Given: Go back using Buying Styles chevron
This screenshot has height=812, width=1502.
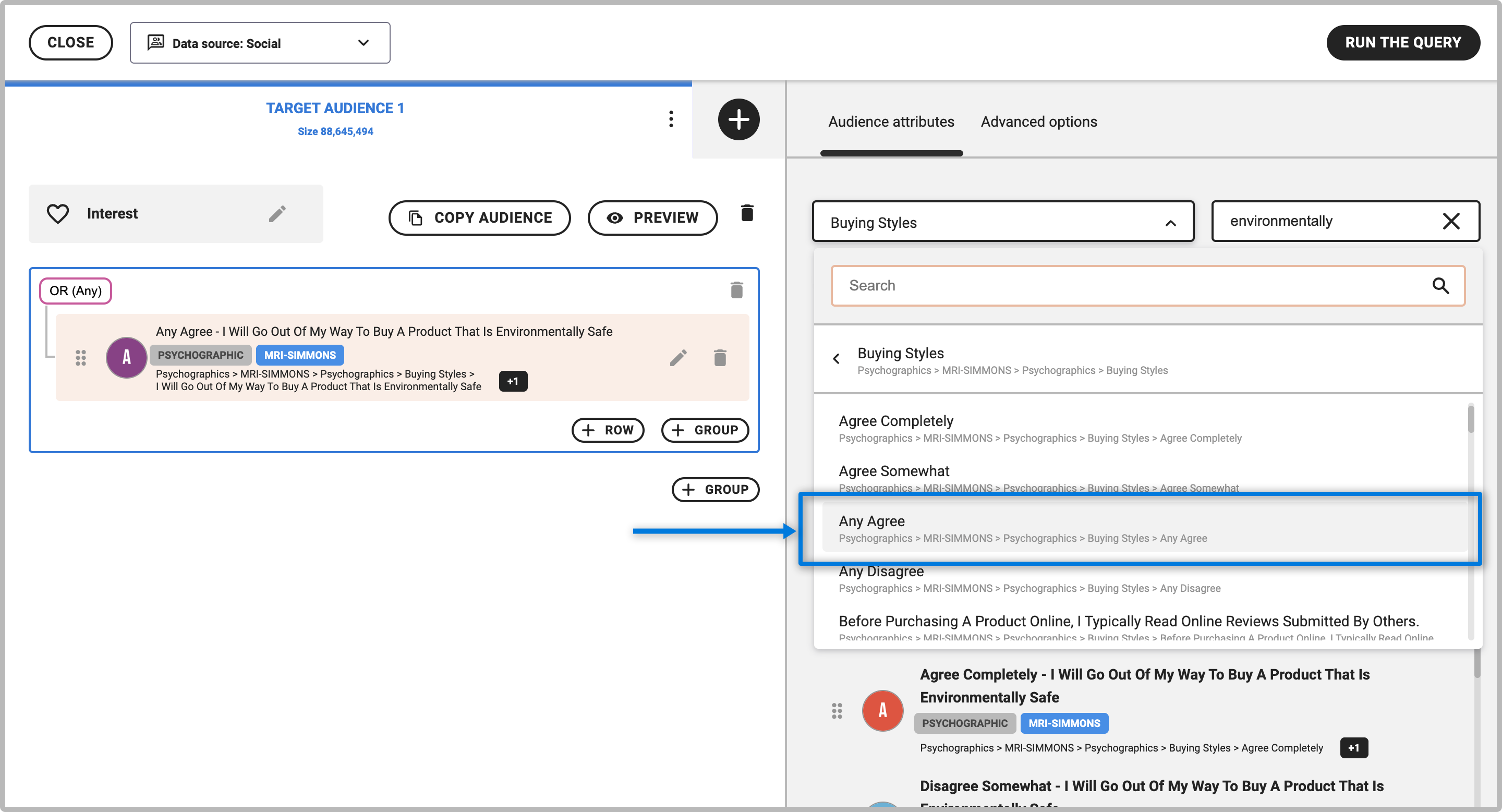Looking at the screenshot, I should 836,359.
